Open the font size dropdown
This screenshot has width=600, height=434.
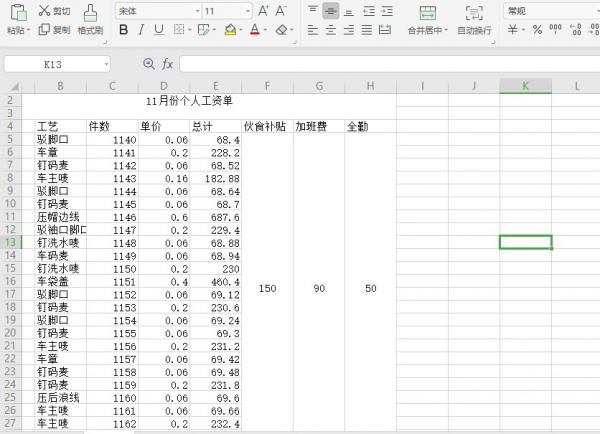pos(248,11)
